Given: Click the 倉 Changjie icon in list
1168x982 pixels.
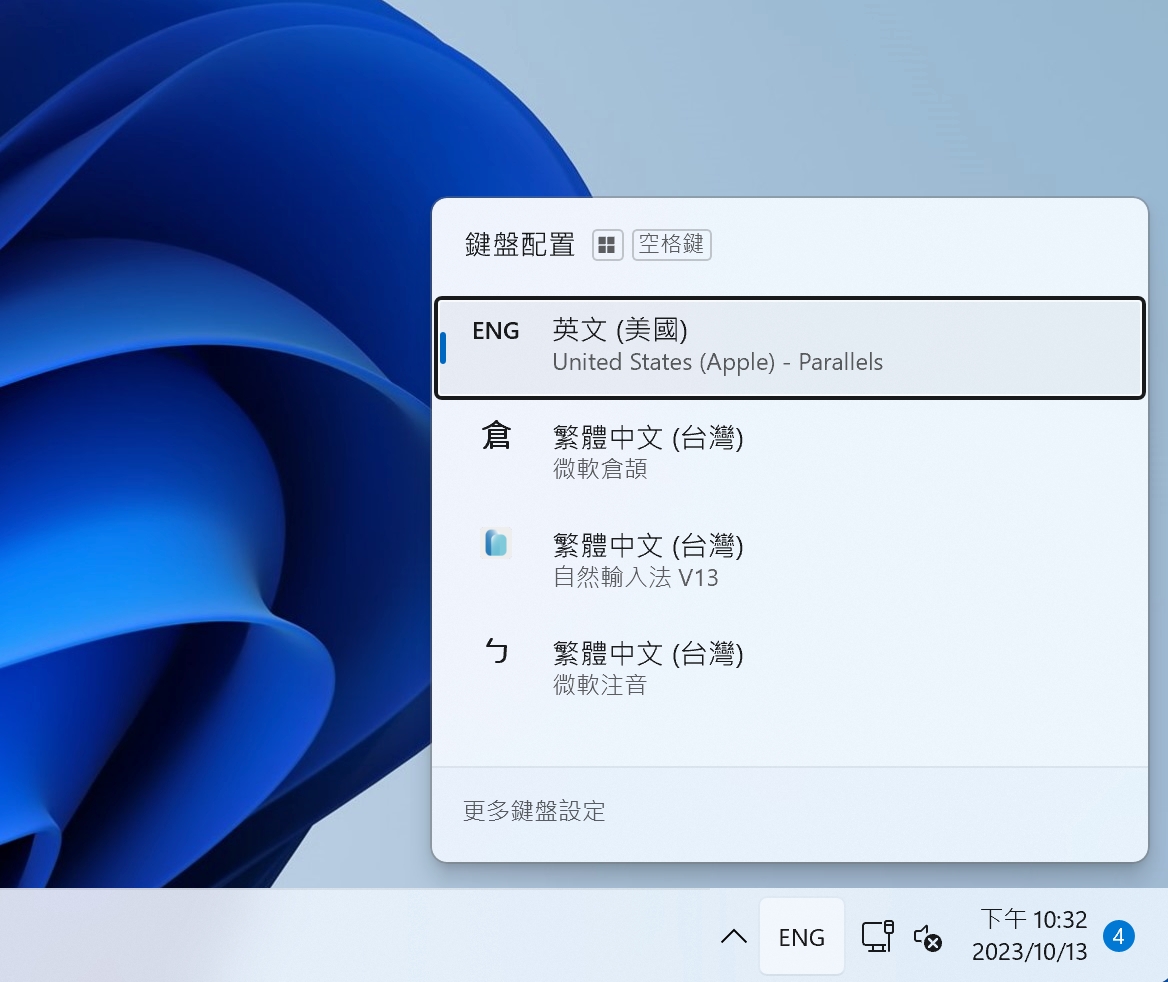Looking at the screenshot, I should (496, 436).
